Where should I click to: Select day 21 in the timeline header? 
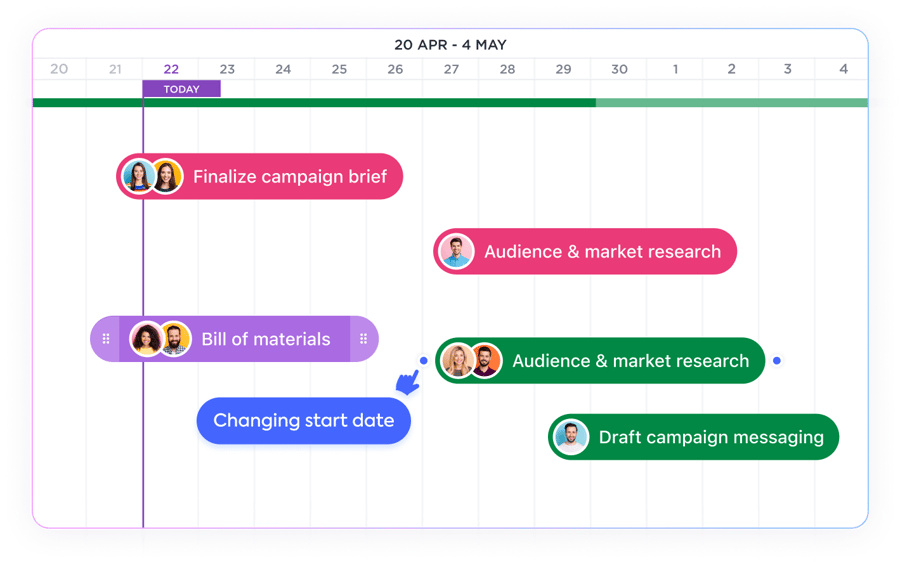point(115,69)
